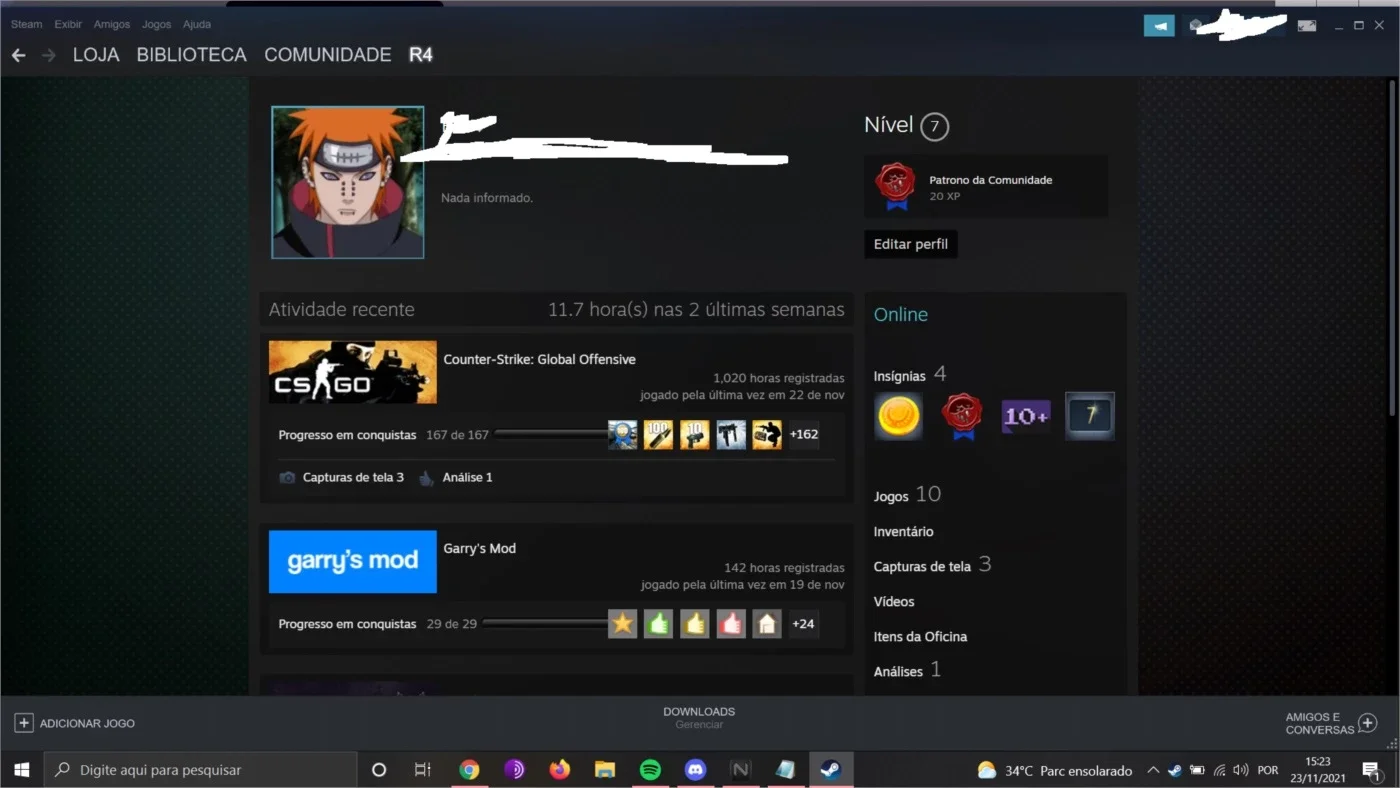This screenshot has height=788, width=1400.
Task: Open AMIGOS E CONVERSAS panel
Action: point(1331,723)
